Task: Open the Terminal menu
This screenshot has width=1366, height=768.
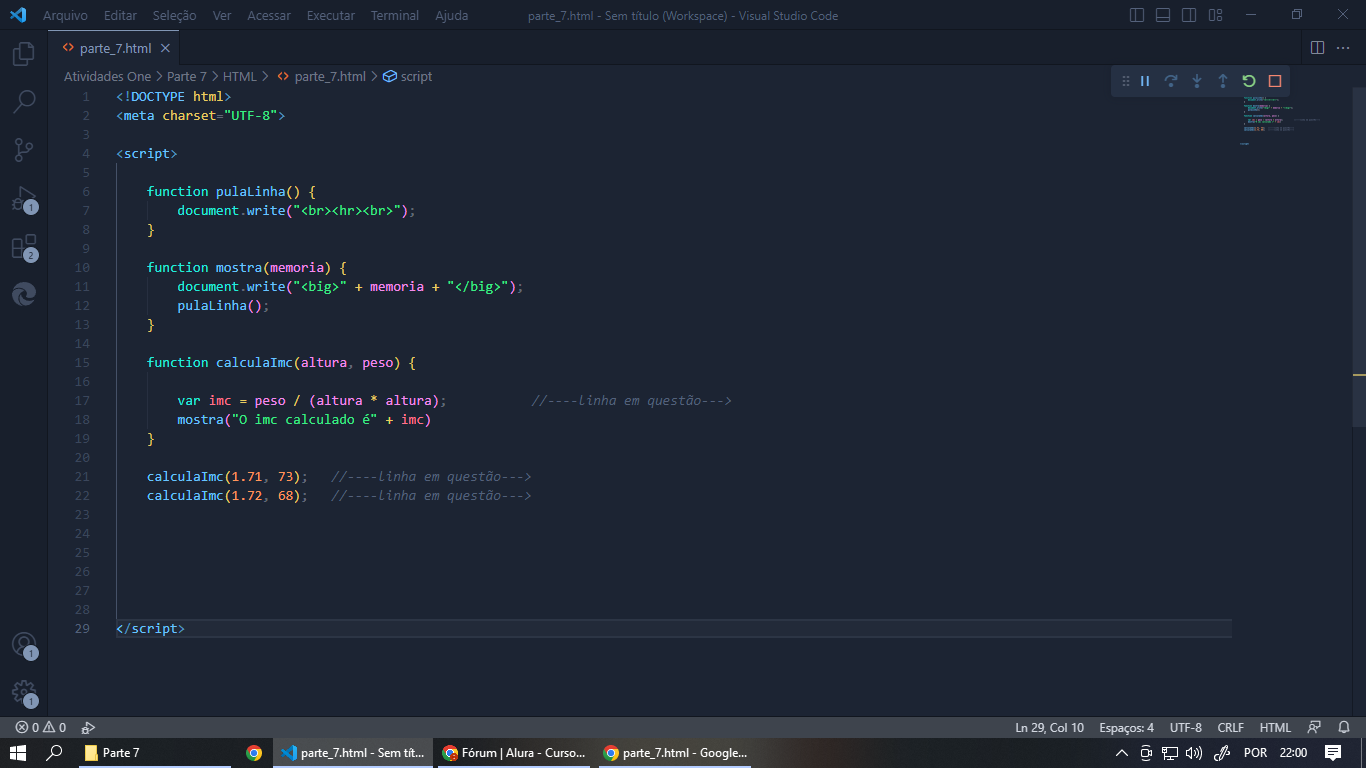Action: (395, 16)
